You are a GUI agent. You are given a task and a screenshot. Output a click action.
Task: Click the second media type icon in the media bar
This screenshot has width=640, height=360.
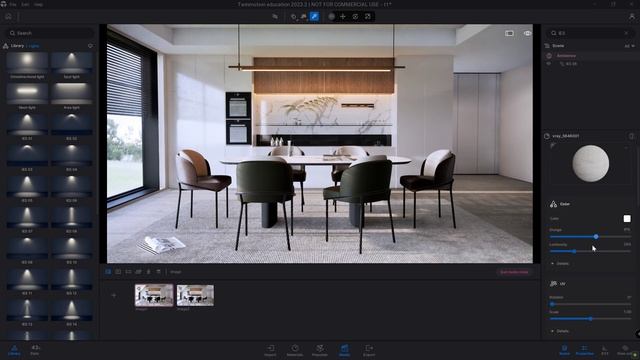(118, 272)
